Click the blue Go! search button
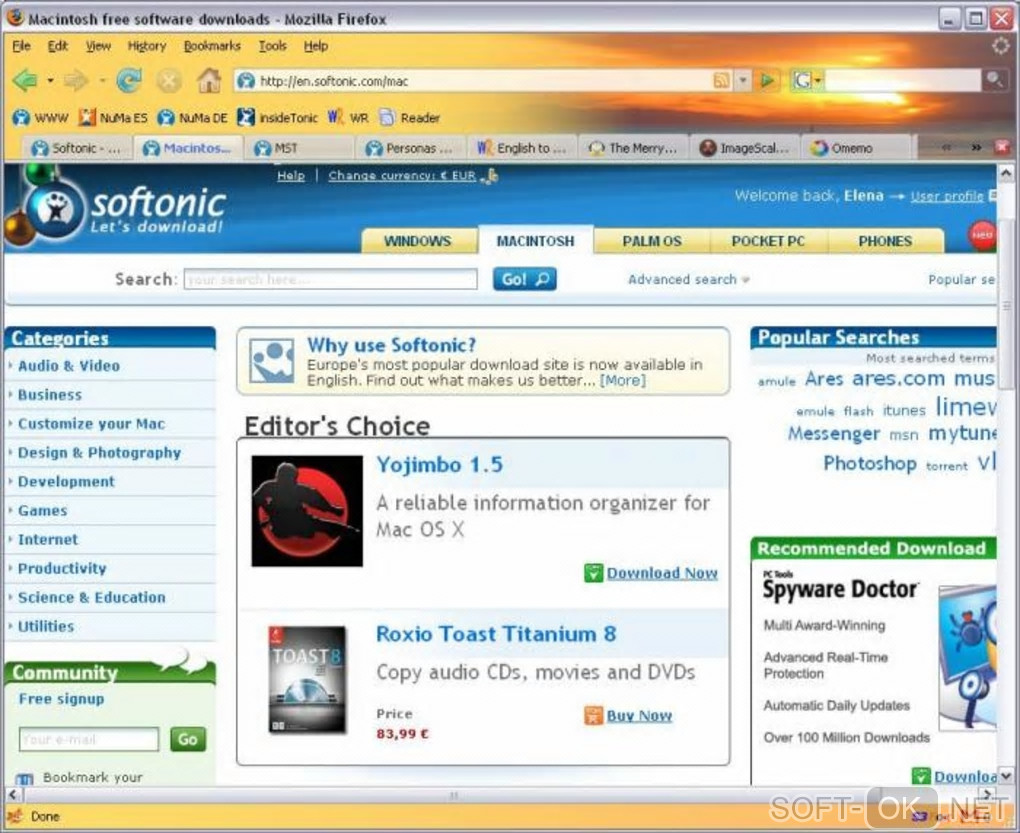1020x833 pixels. (524, 279)
